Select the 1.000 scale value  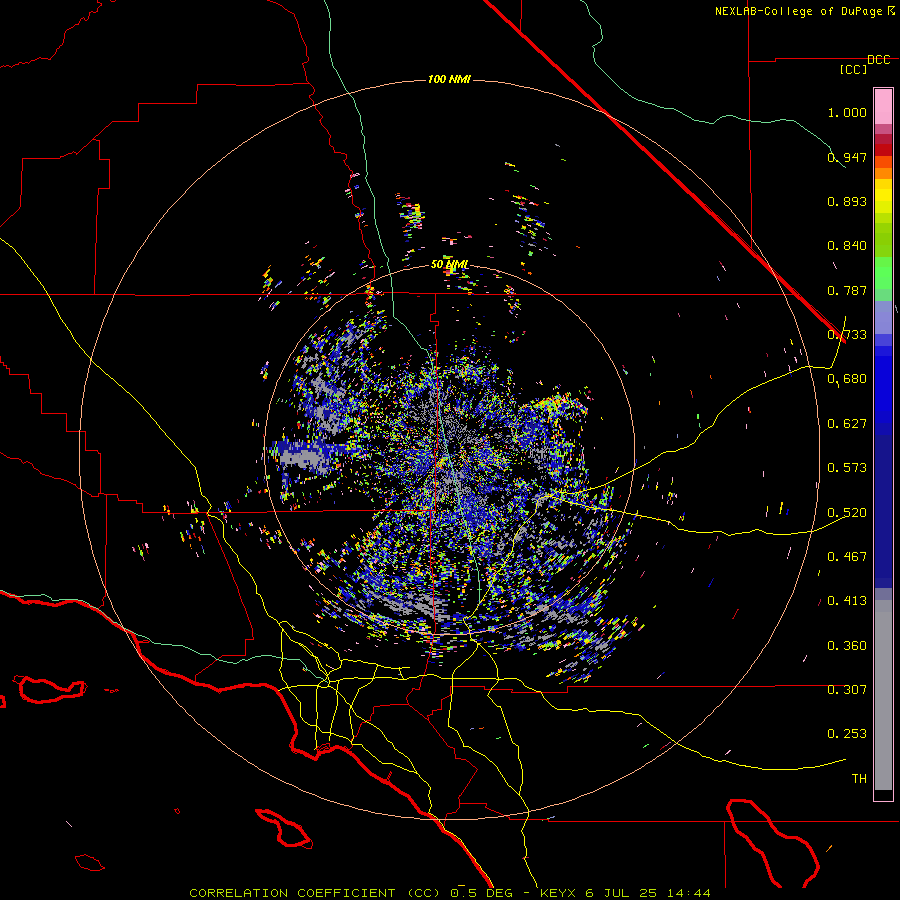847,112
